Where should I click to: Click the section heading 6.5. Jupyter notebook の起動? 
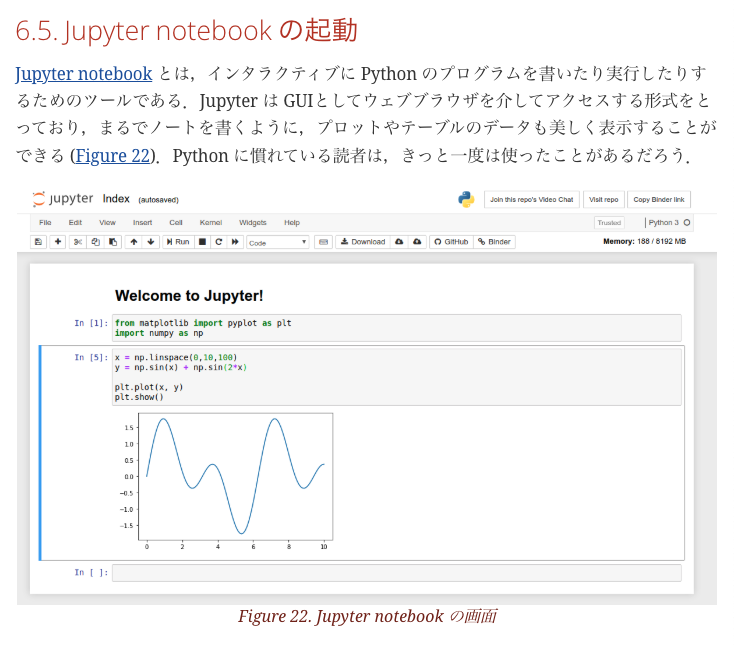tap(186, 31)
